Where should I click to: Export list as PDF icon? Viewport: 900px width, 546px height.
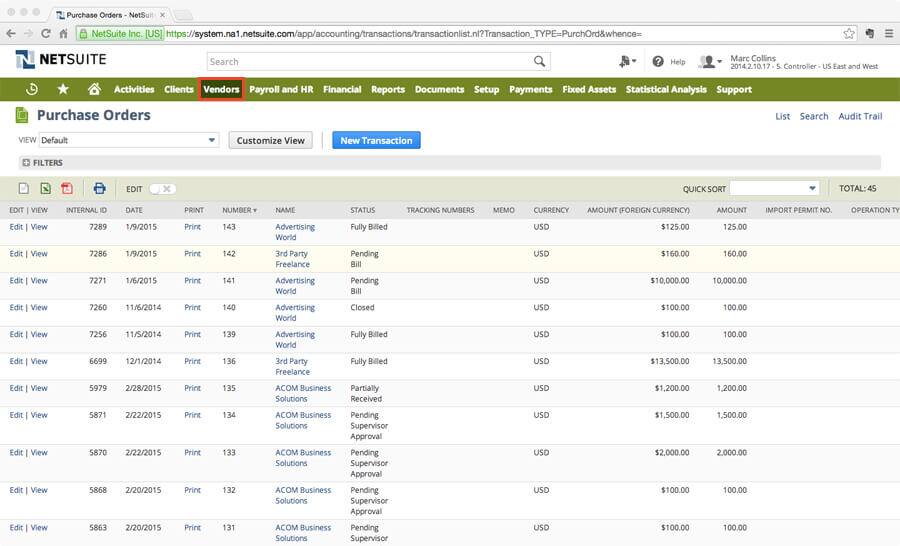point(67,188)
